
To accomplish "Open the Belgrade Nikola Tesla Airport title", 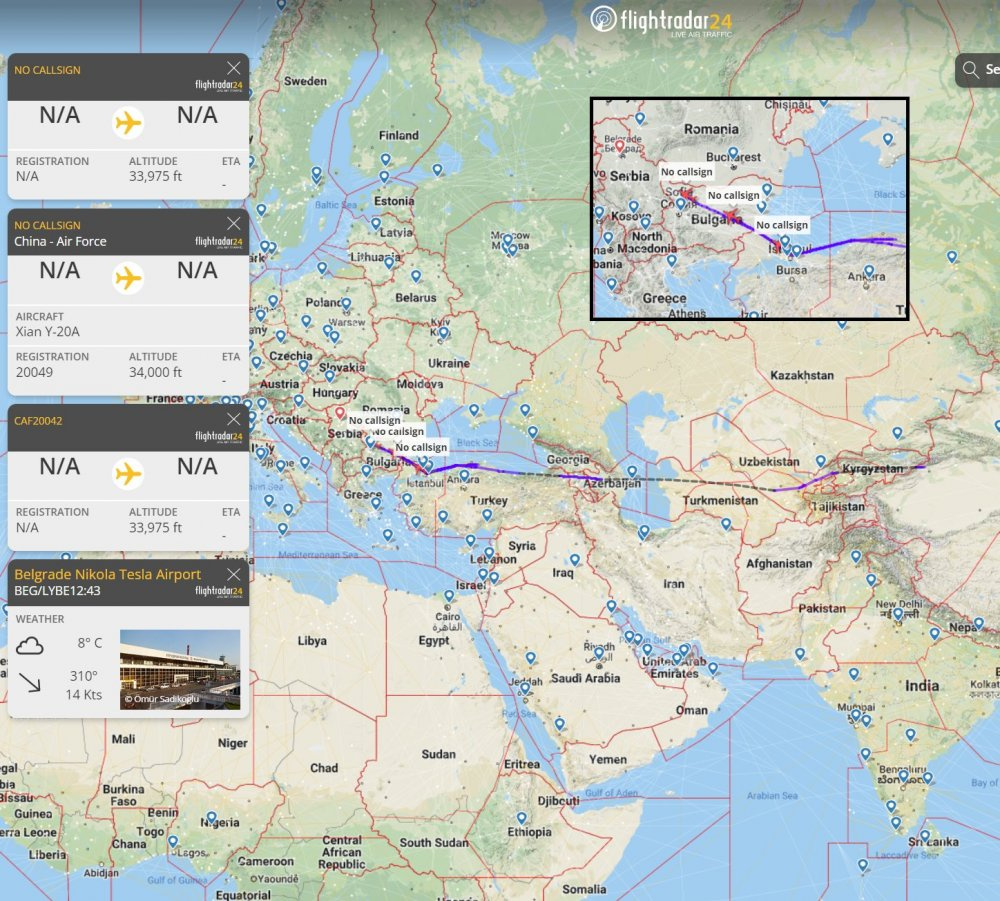I will pos(107,574).
